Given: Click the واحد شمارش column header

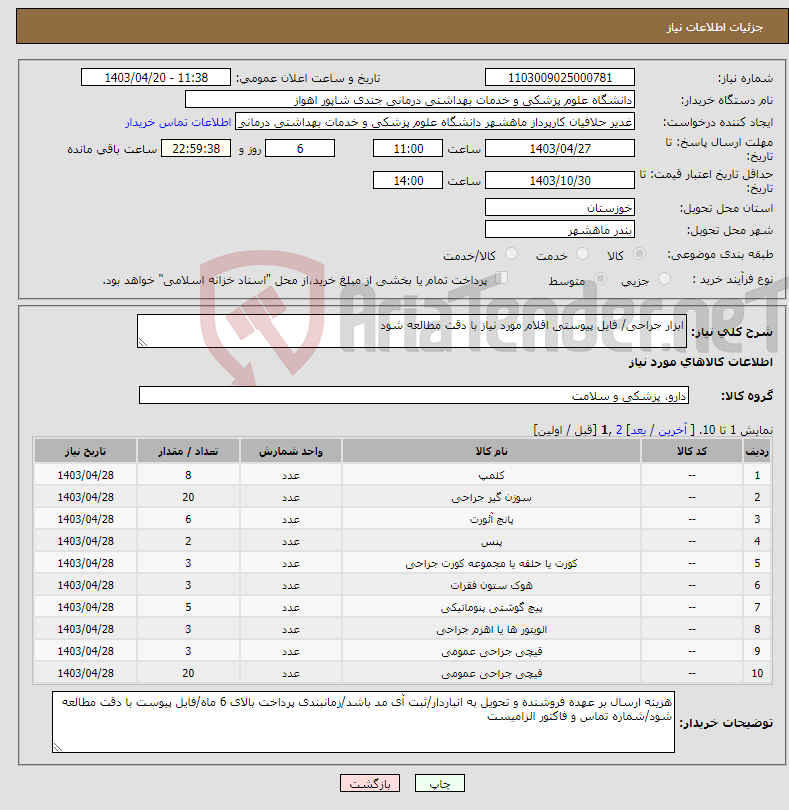Looking at the screenshot, I should tap(290, 451).
